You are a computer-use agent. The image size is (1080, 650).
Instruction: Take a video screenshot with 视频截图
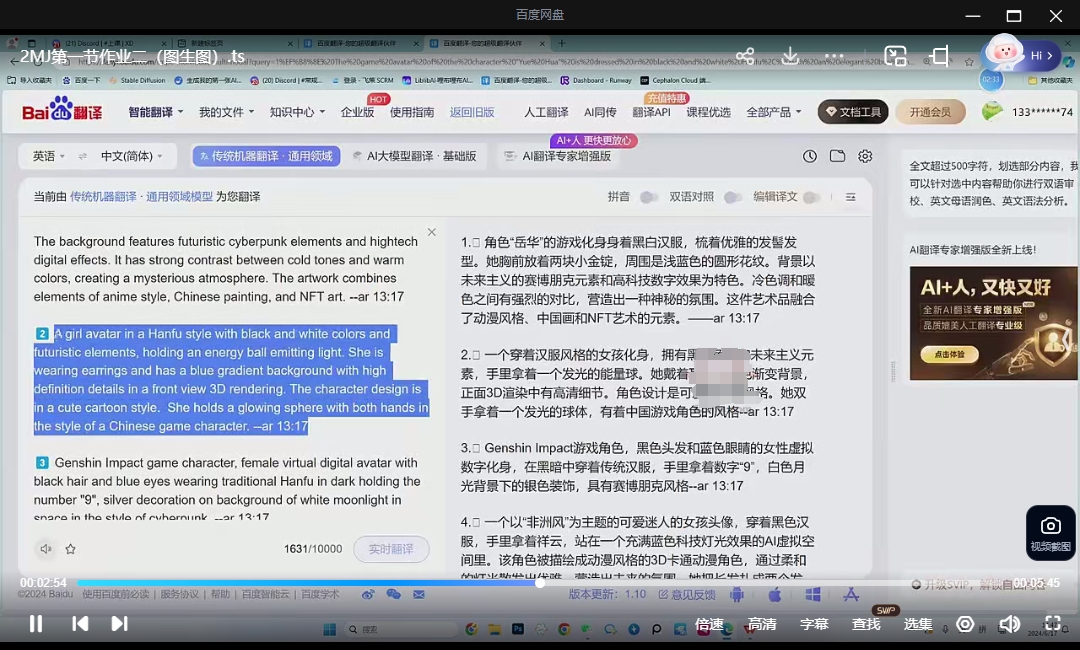1050,533
